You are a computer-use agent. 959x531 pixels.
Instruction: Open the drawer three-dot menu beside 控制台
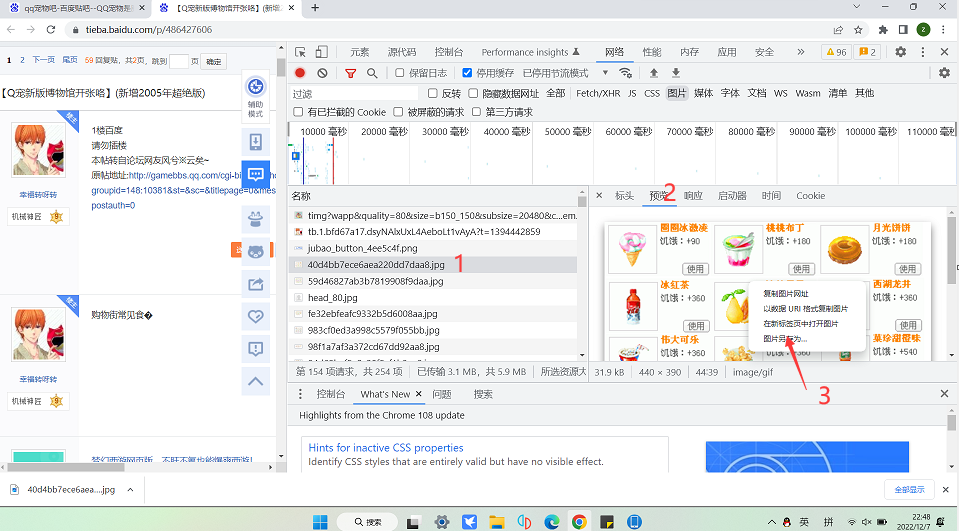point(300,394)
